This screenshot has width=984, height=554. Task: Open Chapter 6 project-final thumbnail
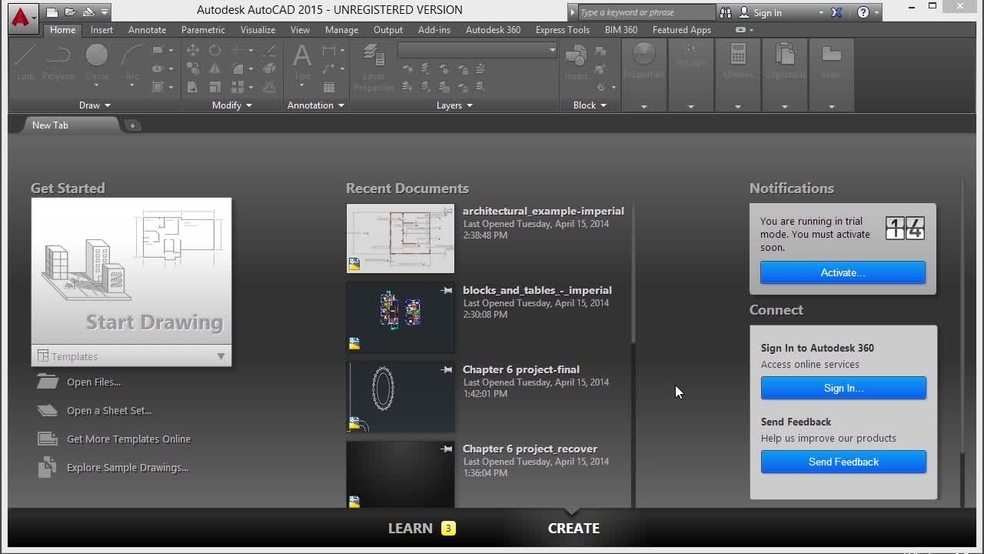point(400,397)
